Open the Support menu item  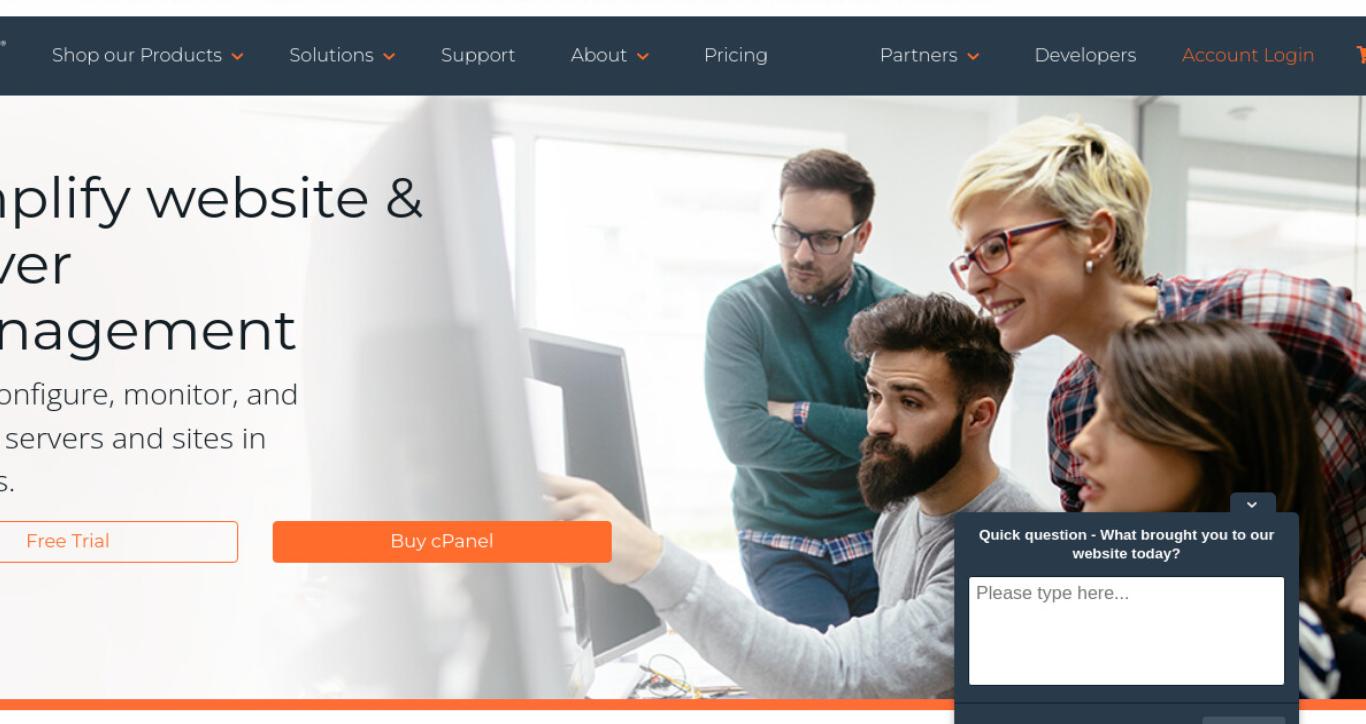tap(478, 55)
